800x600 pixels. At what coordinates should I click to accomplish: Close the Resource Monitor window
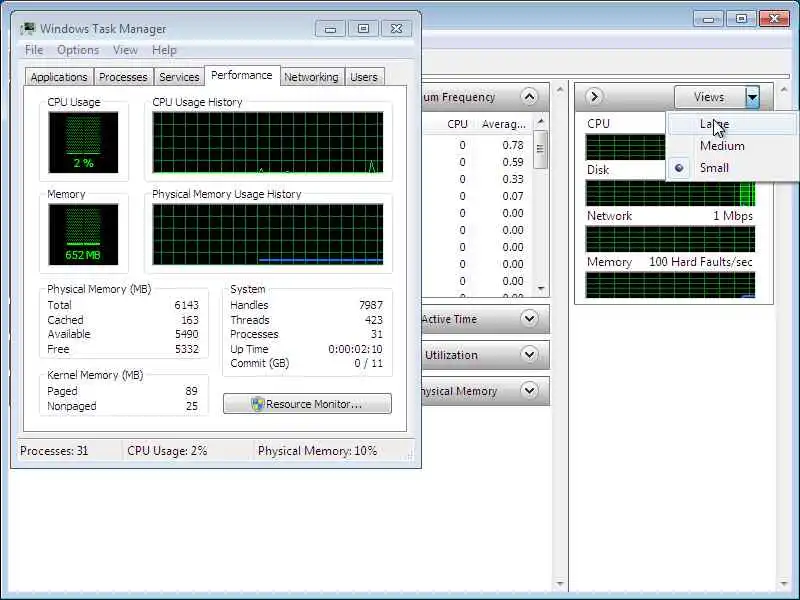[774, 19]
